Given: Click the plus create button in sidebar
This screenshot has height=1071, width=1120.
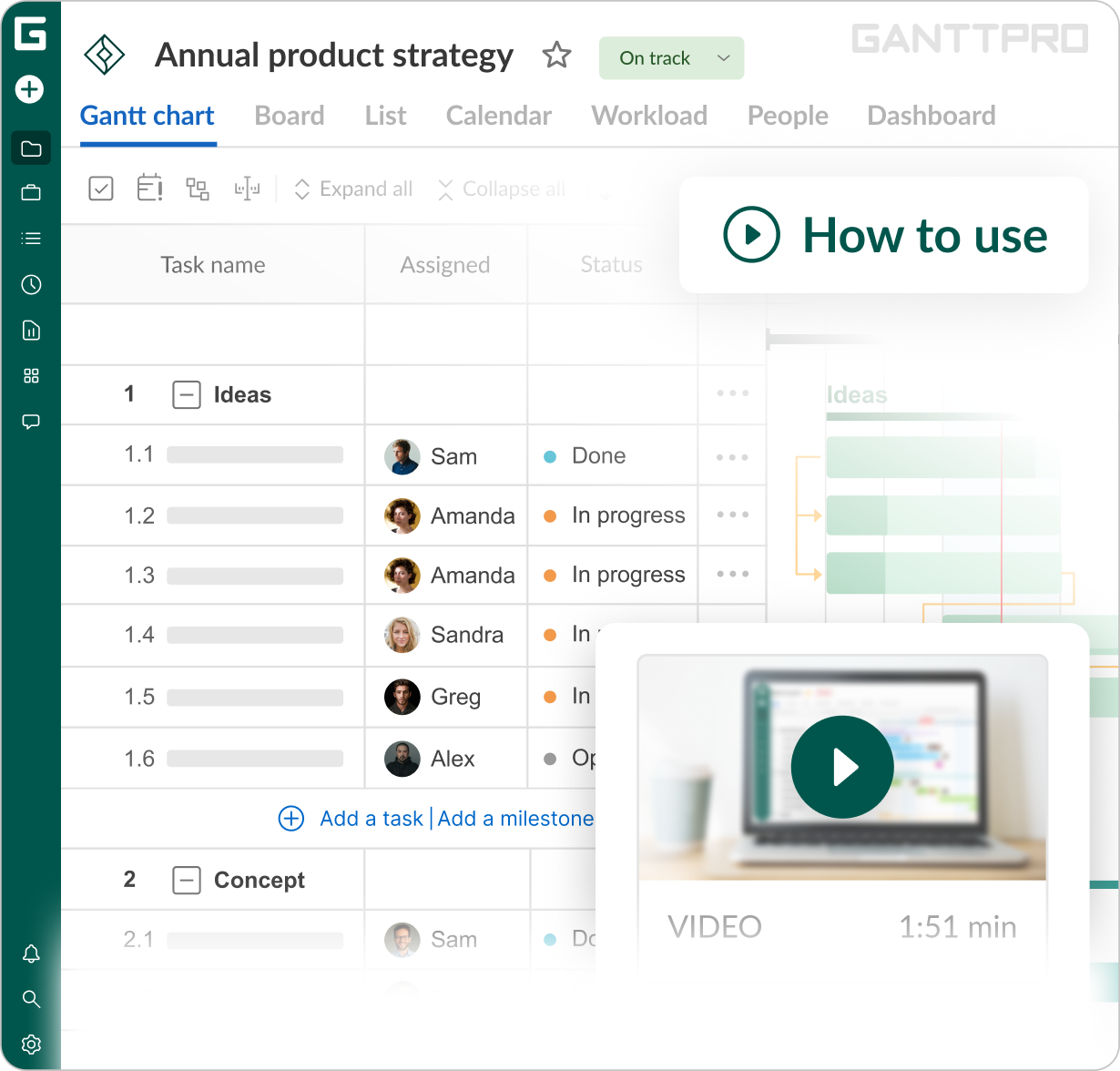Looking at the screenshot, I should (30, 89).
